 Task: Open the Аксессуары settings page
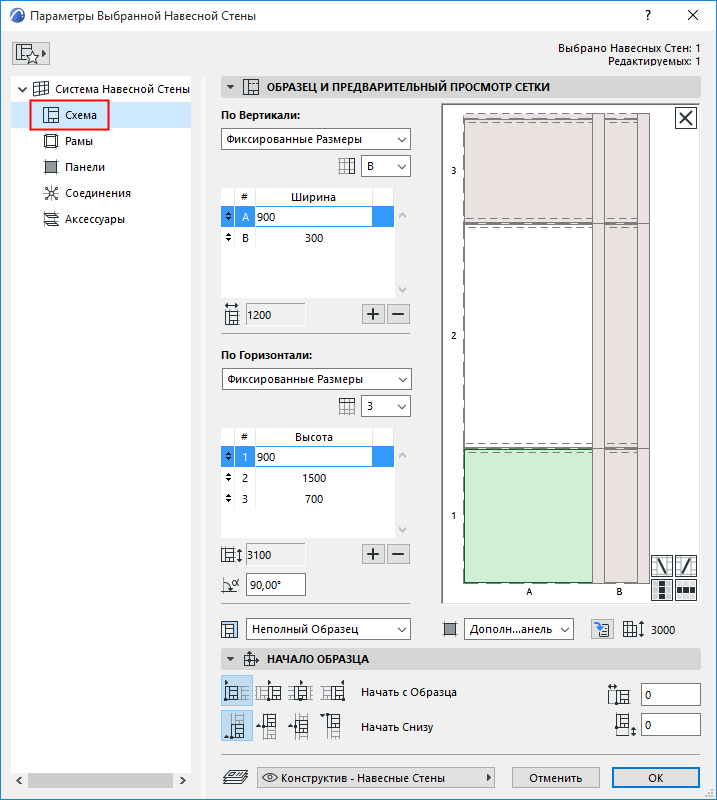coord(84,219)
